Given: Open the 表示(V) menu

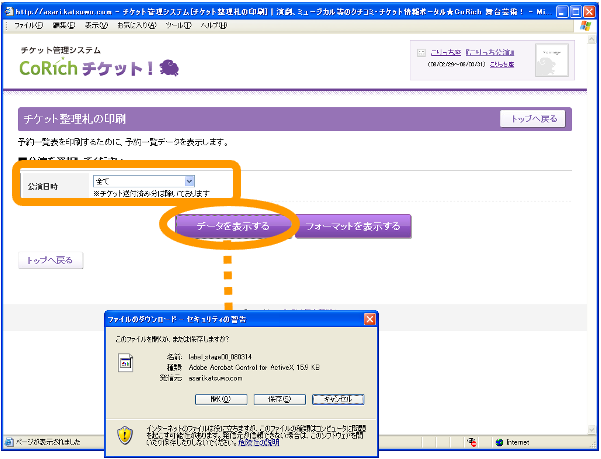Looking at the screenshot, I should point(96,24).
